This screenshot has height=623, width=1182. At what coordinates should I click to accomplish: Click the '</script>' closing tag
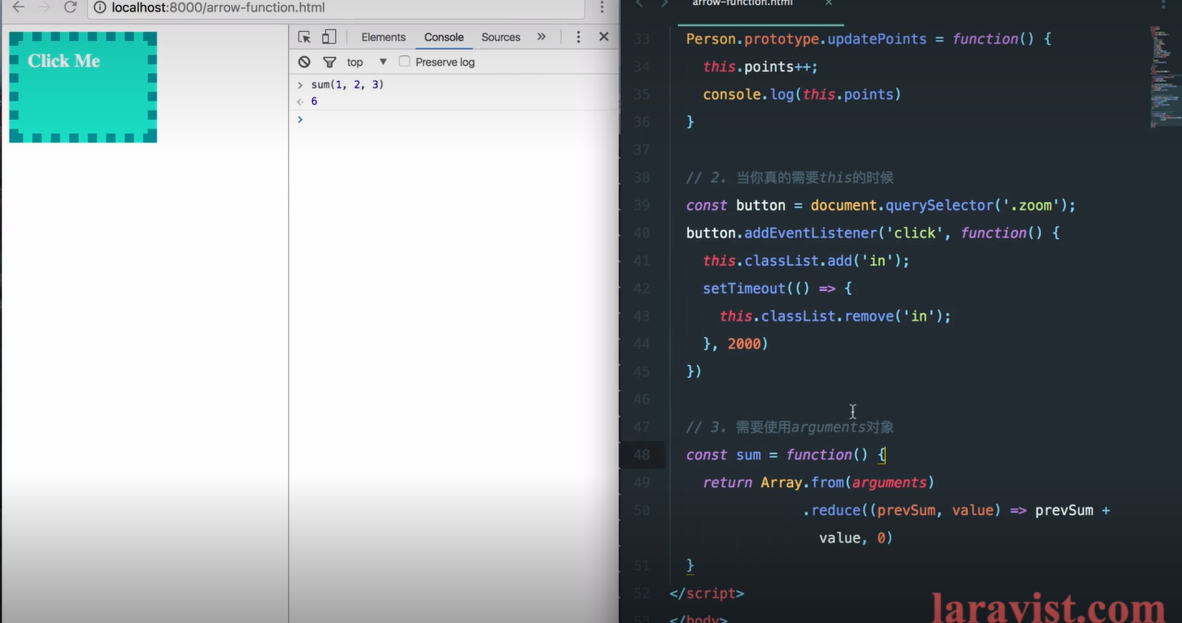(706, 594)
